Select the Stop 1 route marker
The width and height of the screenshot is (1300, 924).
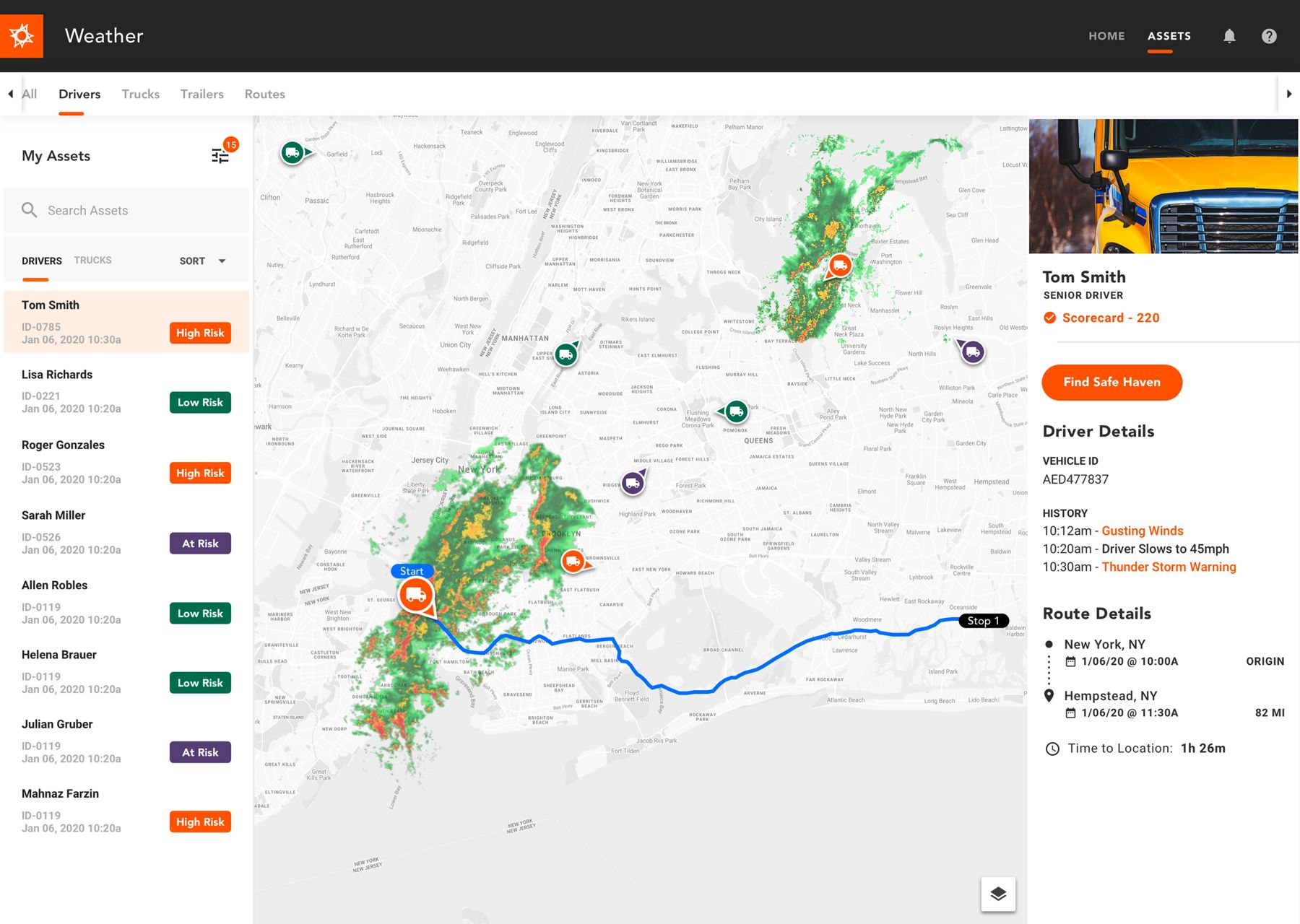pyautogui.click(x=983, y=621)
